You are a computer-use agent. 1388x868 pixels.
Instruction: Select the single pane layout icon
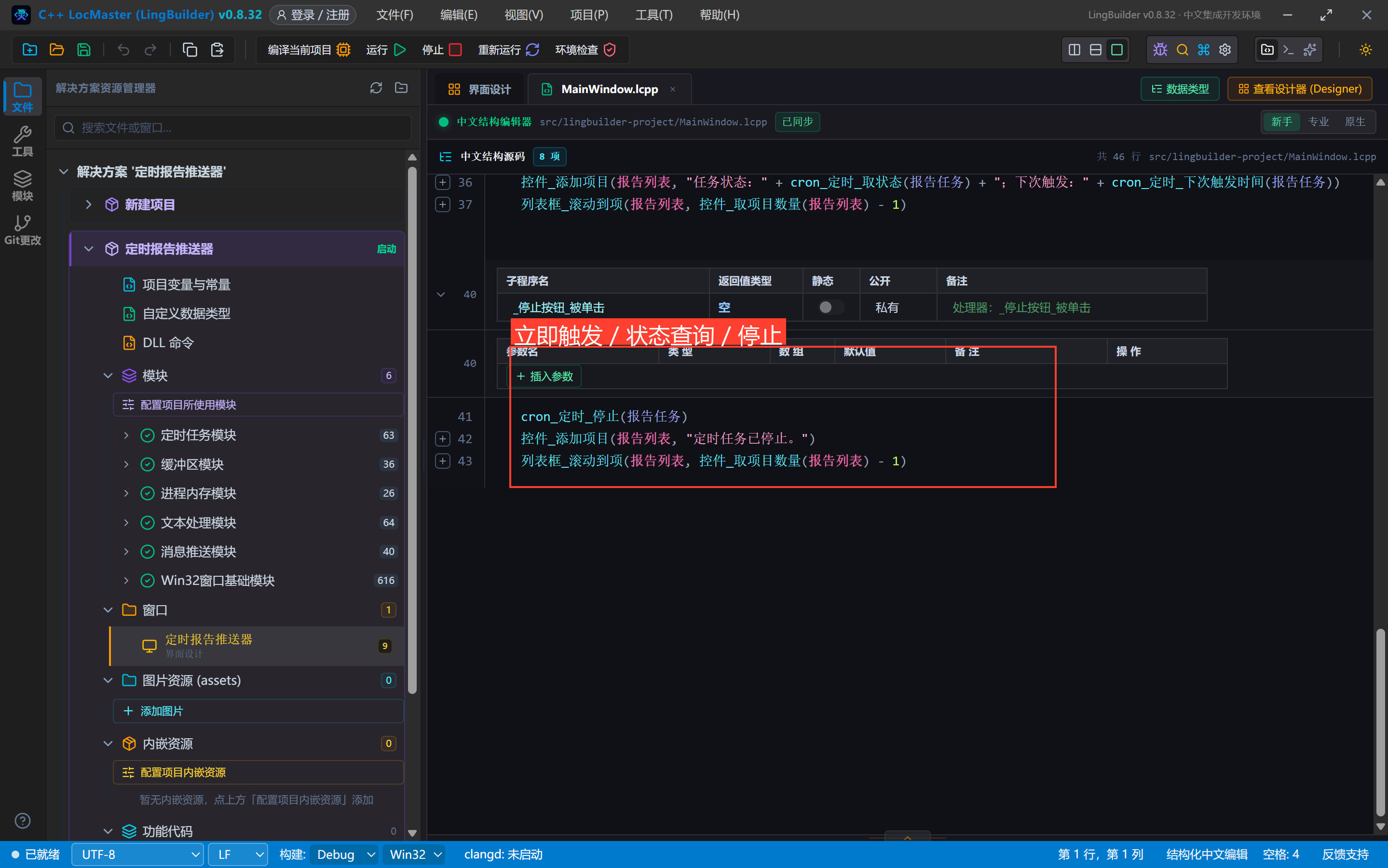pos(1116,50)
